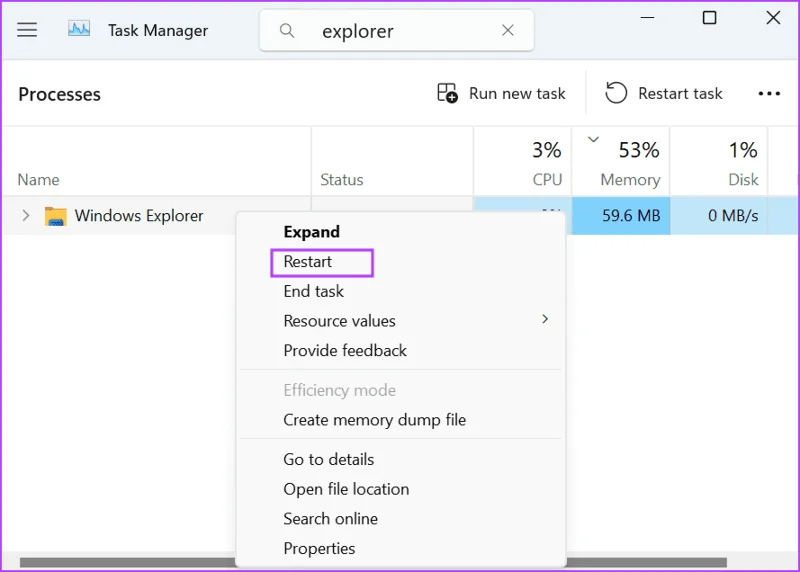Close the Task Manager window
This screenshot has height=572, width=800.
click(773, 18)
